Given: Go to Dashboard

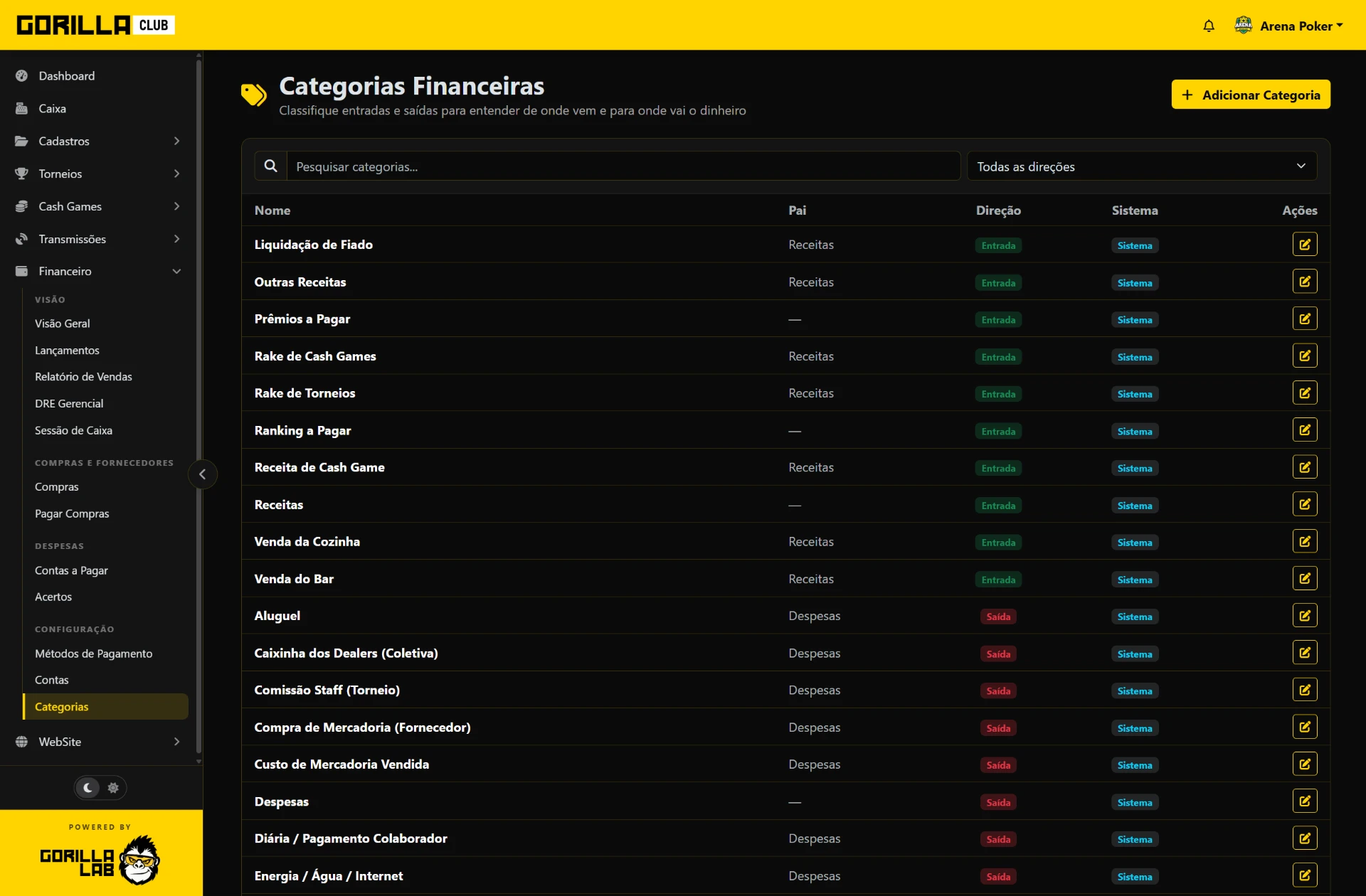Looking at the screenshot, I should (x=98, y=75).
